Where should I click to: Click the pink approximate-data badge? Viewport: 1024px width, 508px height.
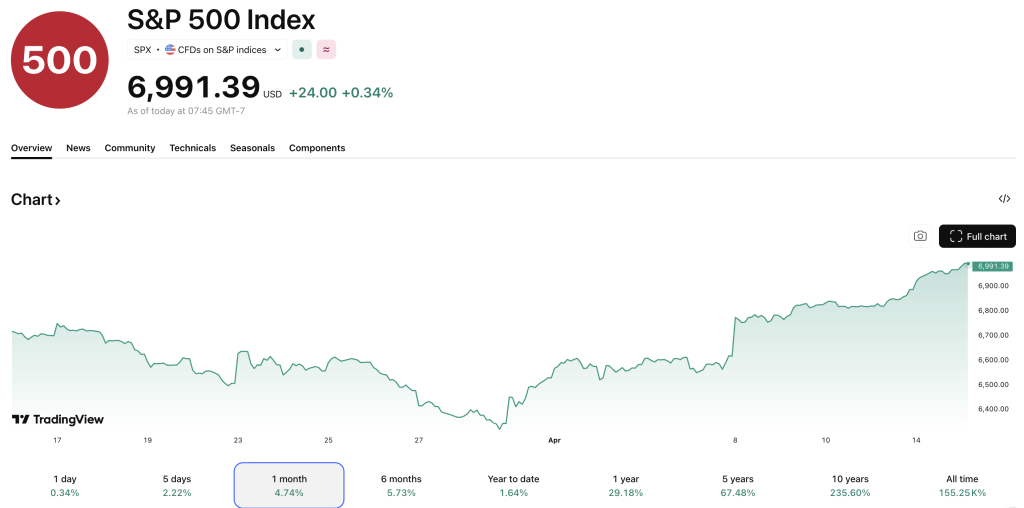326,49
